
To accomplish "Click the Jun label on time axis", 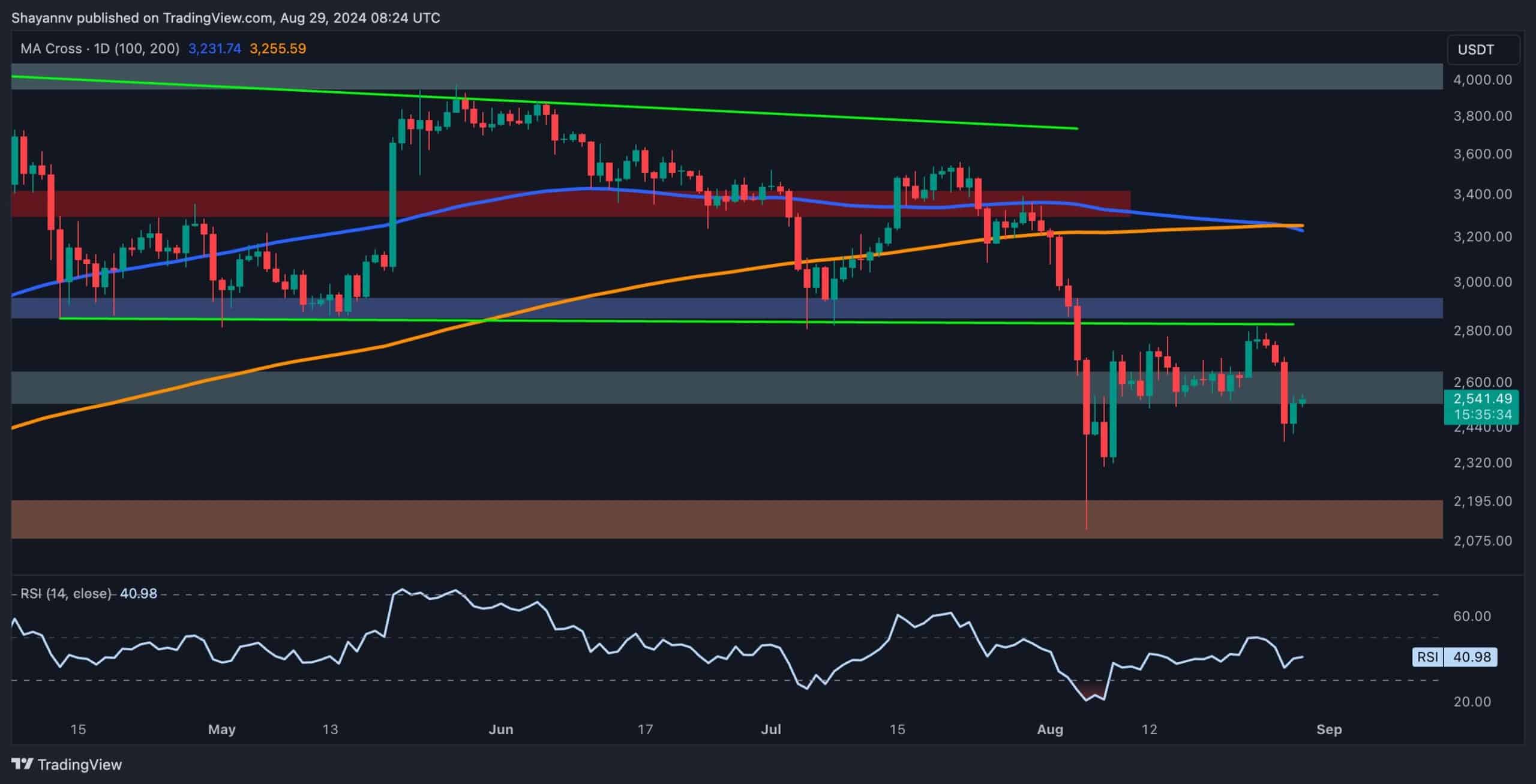I will click(x=500, y=729).
